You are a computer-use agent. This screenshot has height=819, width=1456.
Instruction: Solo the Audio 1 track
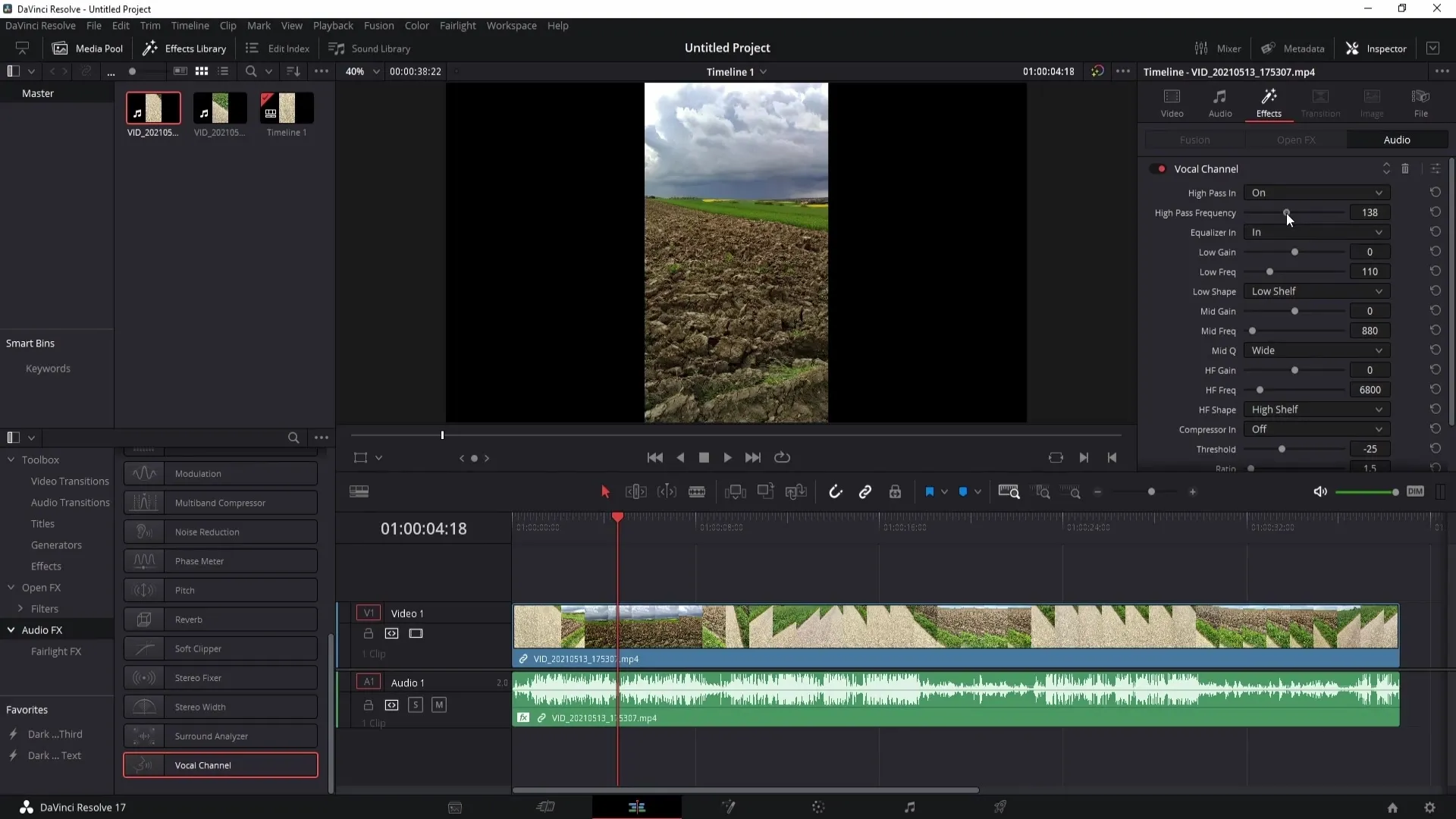[x=415, y=705]
